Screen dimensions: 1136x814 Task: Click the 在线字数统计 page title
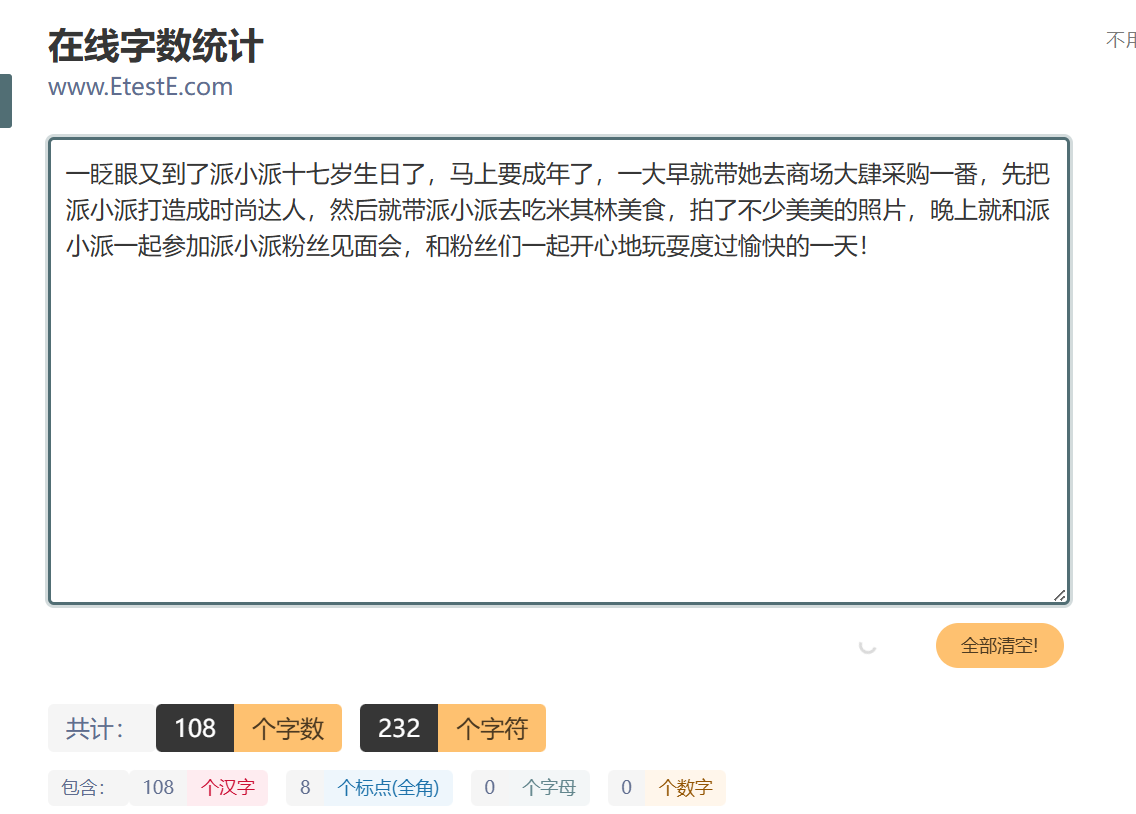click(155, 46)
